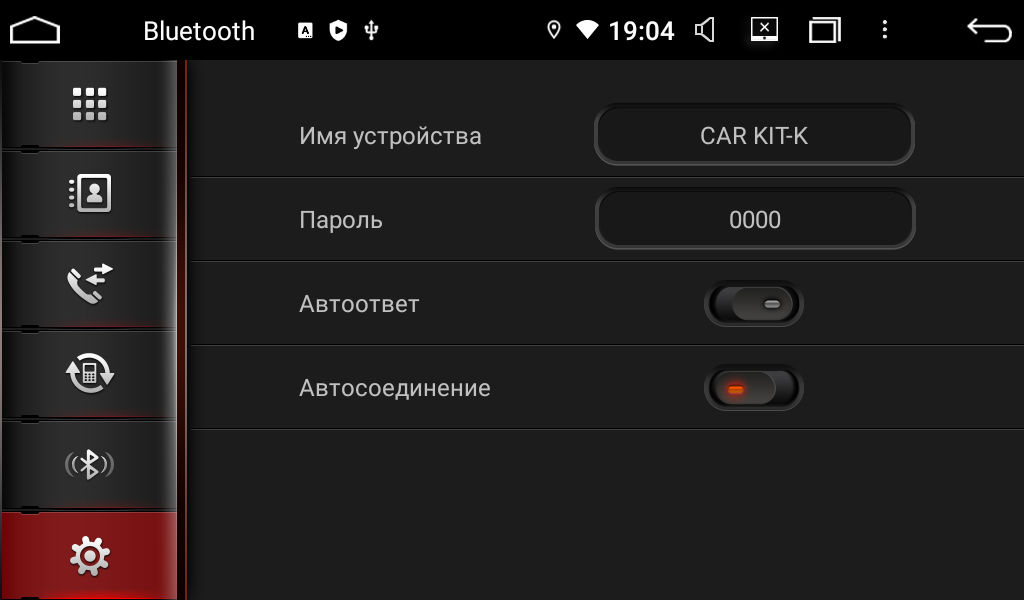Edit the password field 0000
Image resolution: width=1024 pixels, height=600 pixels.
tap(754, 219)
